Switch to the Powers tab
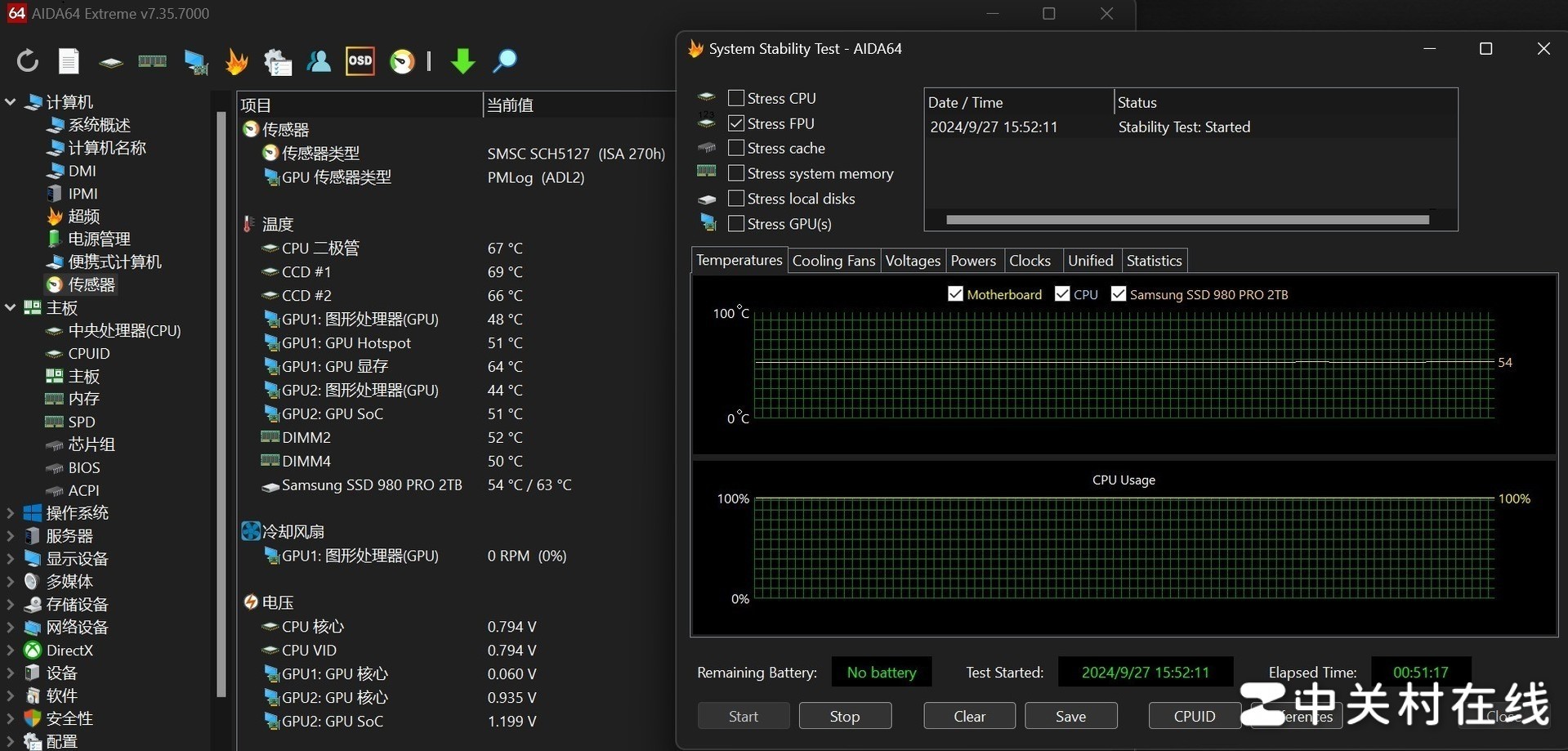 pos(973,261)
